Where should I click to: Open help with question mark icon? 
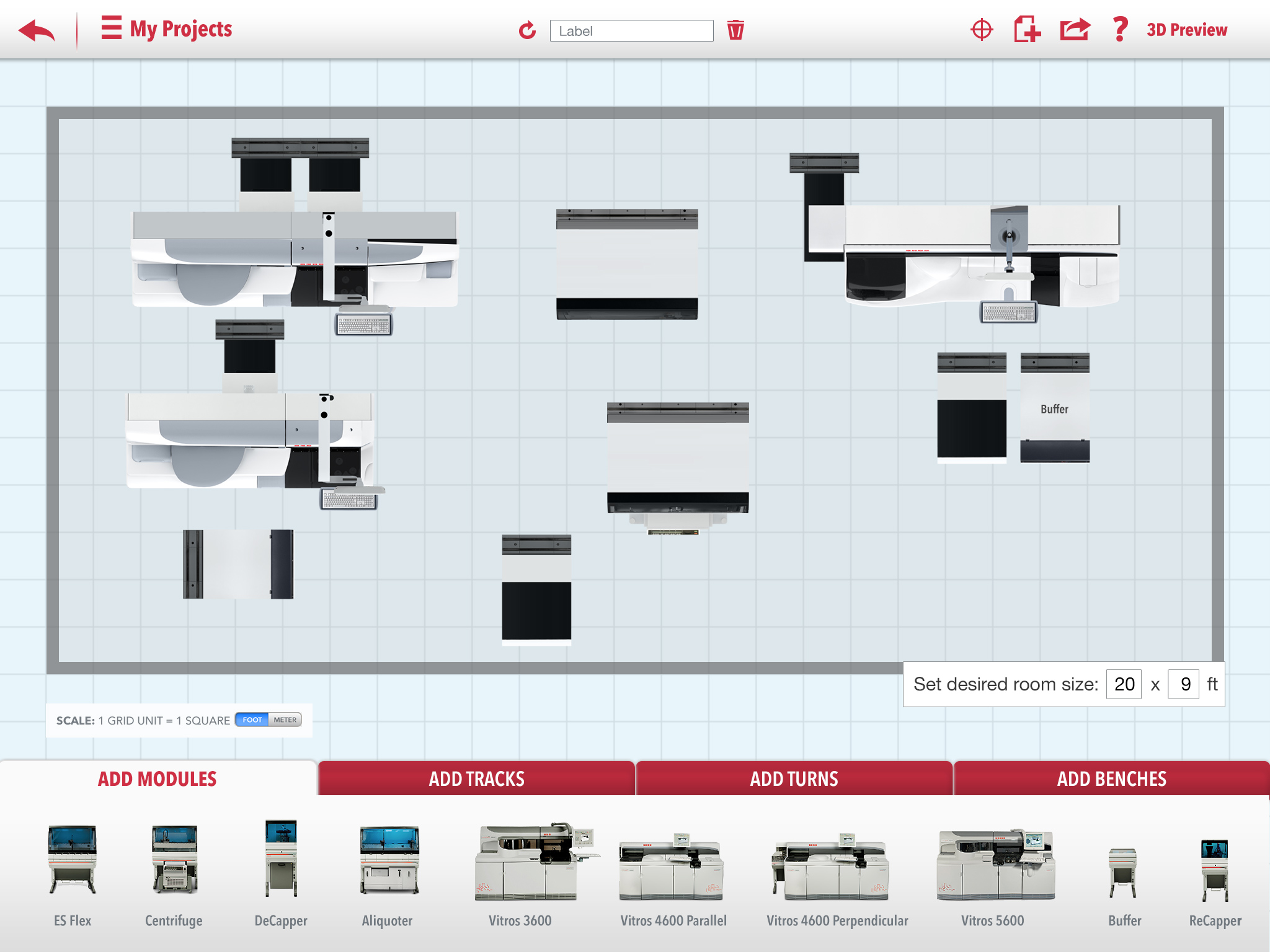coord(1120,30)
